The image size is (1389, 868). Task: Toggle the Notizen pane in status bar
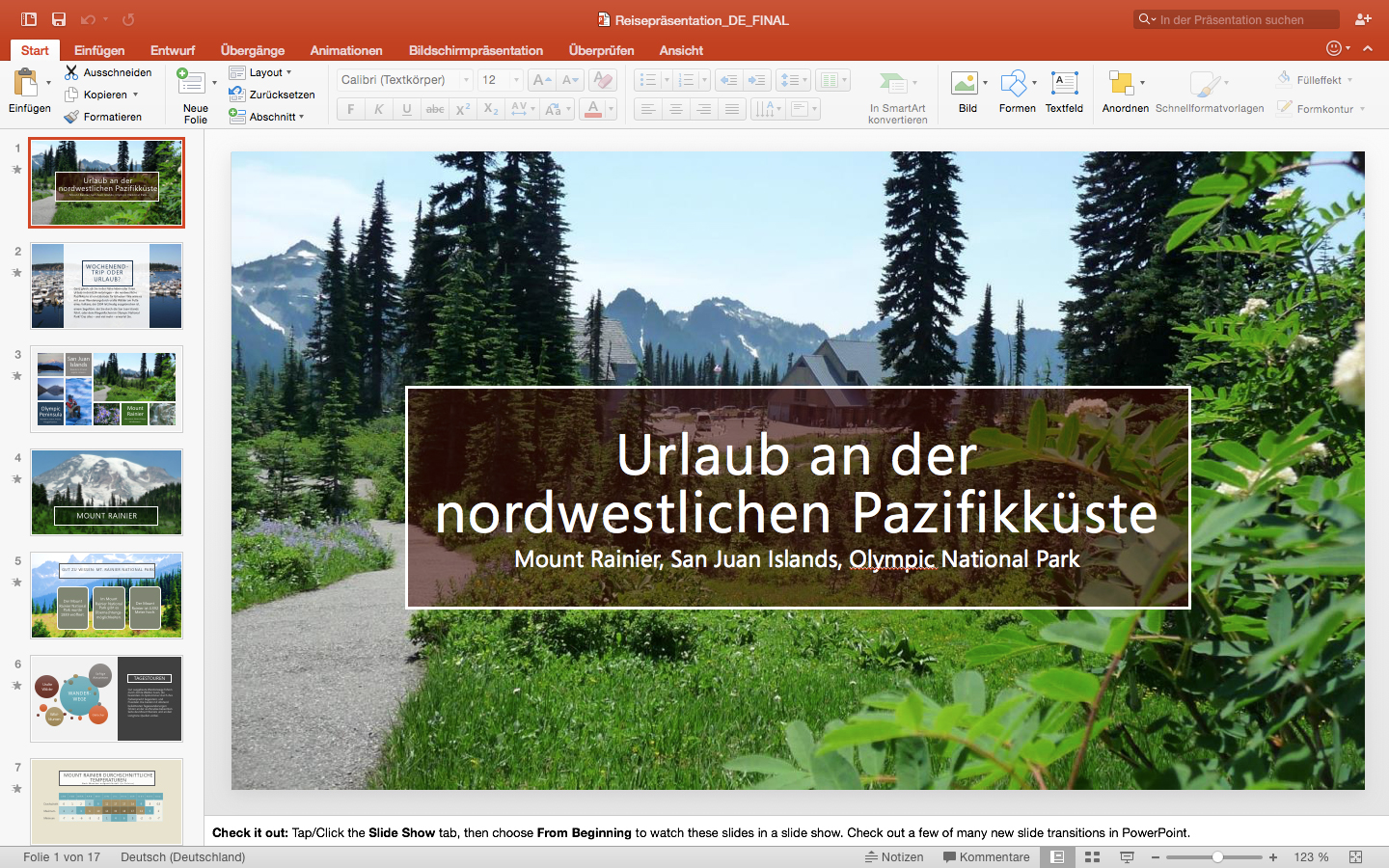pyautogui.click(x=894, y=856)
